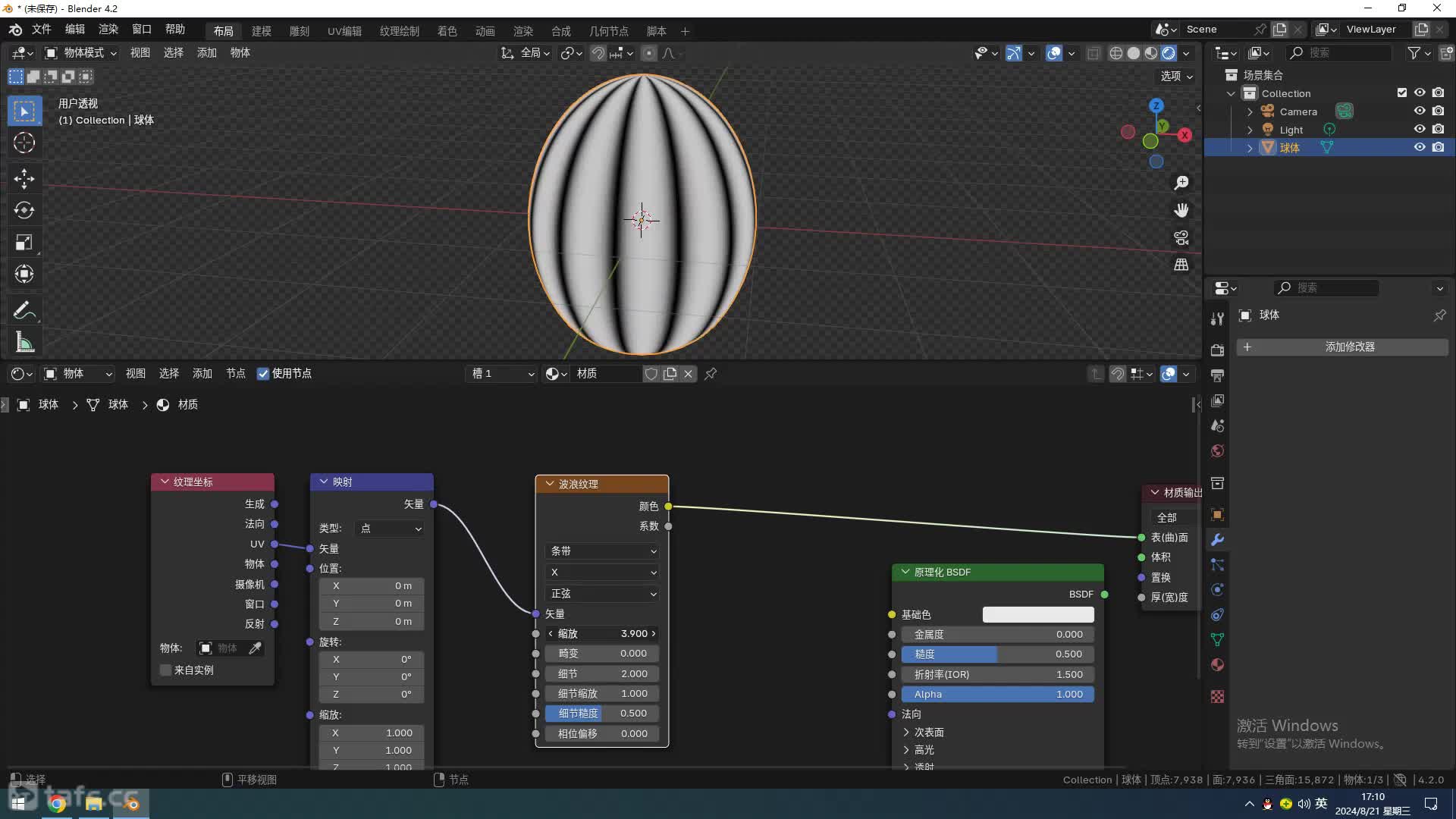Switch to the 几何节点 workspace tab
This screenshot has width=1456, height=819.
click(609, 31)
